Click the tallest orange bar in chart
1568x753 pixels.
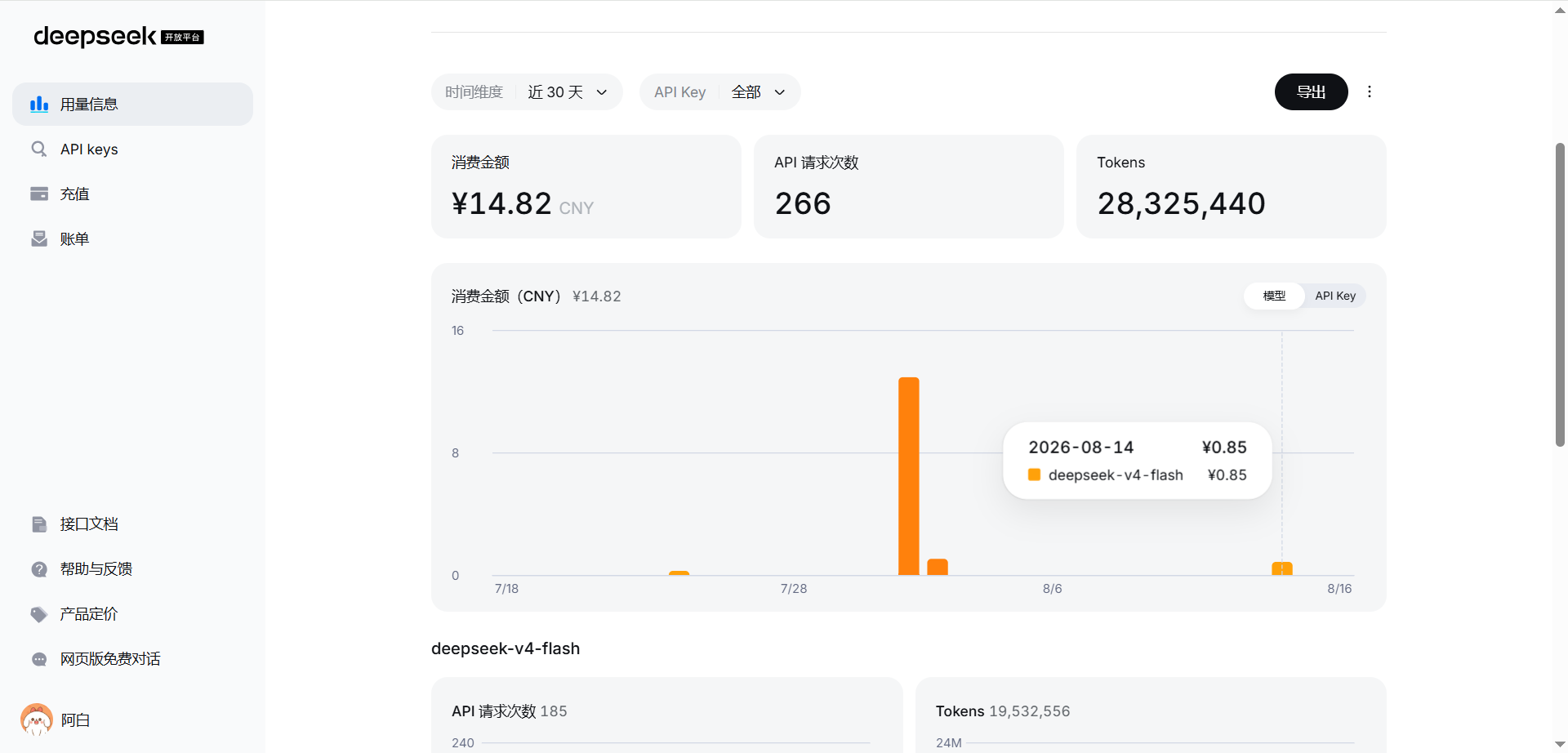909,476
